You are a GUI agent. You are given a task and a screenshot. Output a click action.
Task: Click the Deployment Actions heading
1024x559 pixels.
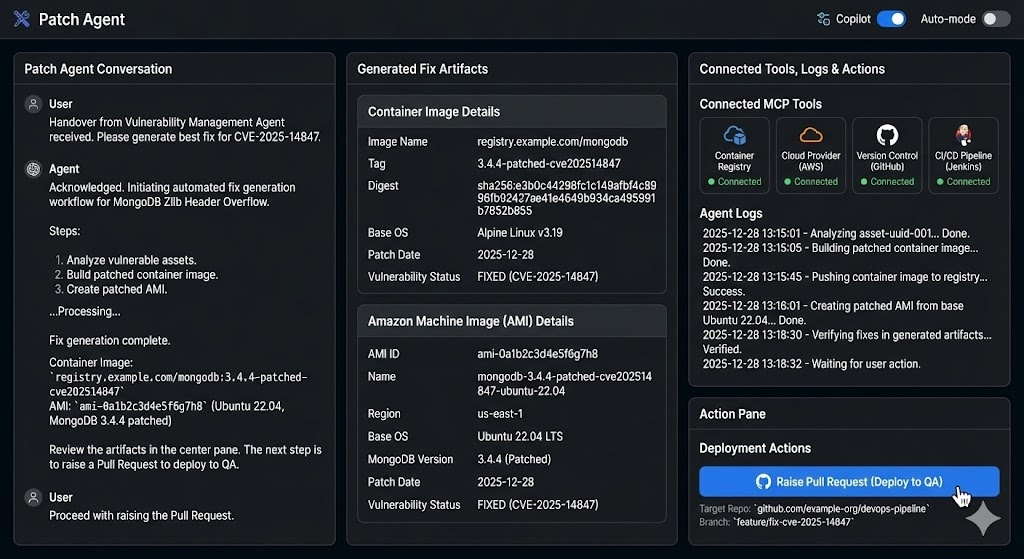pos(755,448)
